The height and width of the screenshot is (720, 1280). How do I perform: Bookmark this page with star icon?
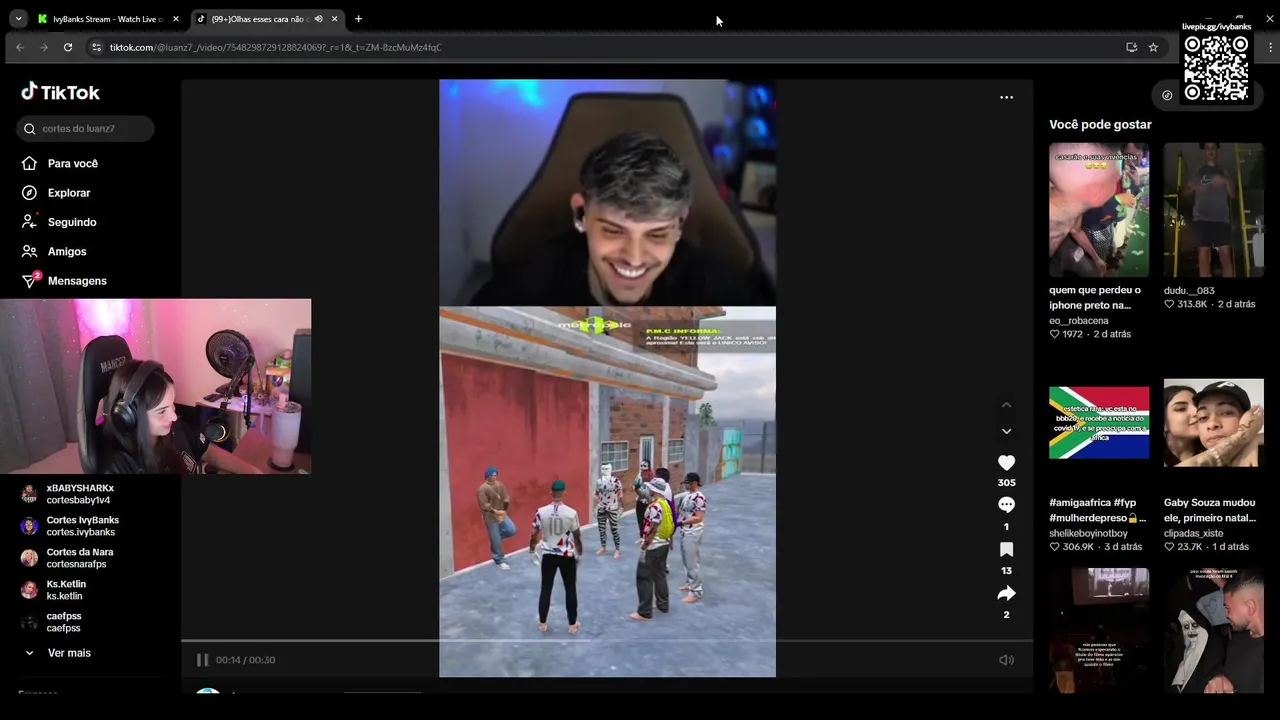(1153, 47)
